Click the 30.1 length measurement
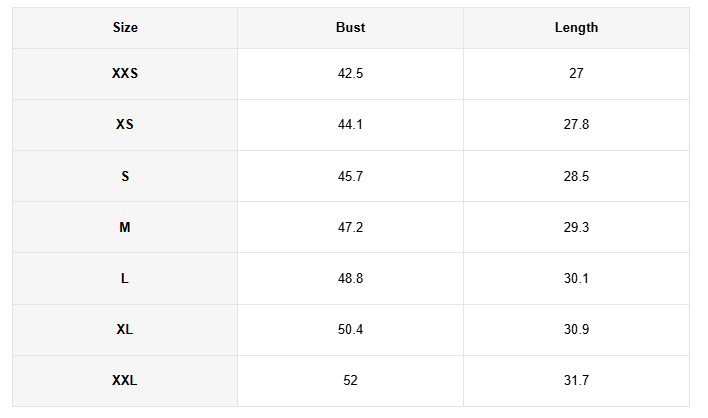The image size is (708, 418). [576, 279]
